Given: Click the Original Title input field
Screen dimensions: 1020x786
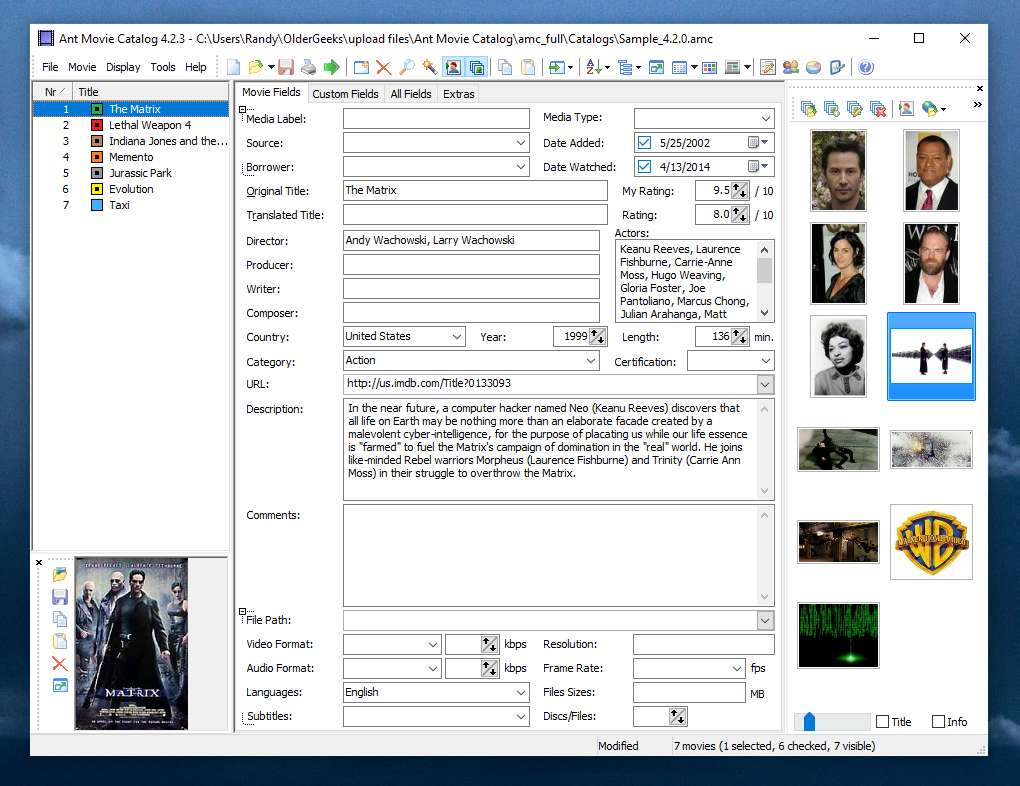Looking at the screenshot, I should coord(475,190).
